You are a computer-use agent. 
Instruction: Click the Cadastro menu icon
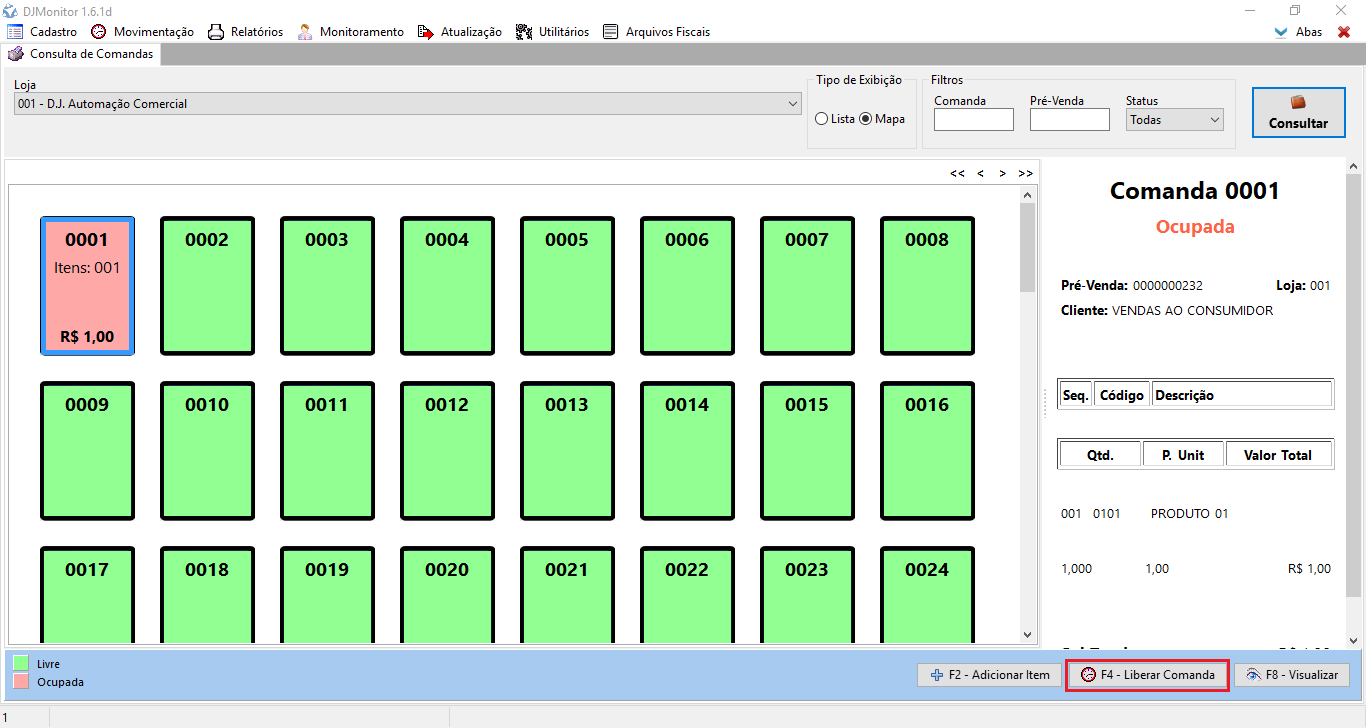15,32
